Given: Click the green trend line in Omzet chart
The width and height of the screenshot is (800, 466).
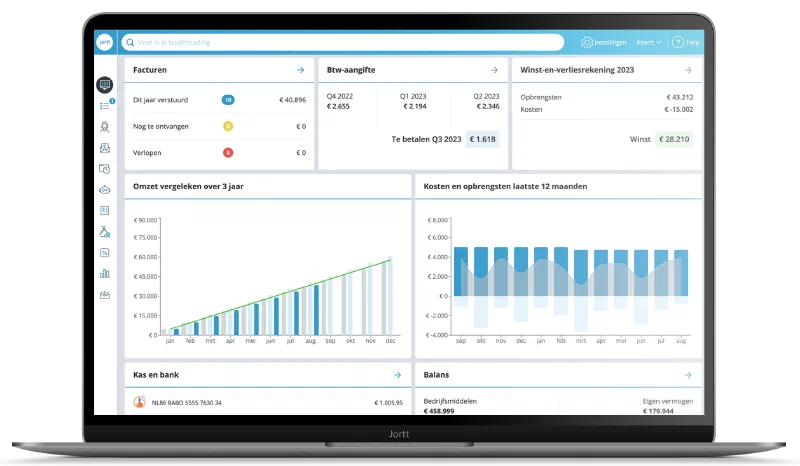Looking at the screenshot, I should pyautogui.click(x=281, y=295).
